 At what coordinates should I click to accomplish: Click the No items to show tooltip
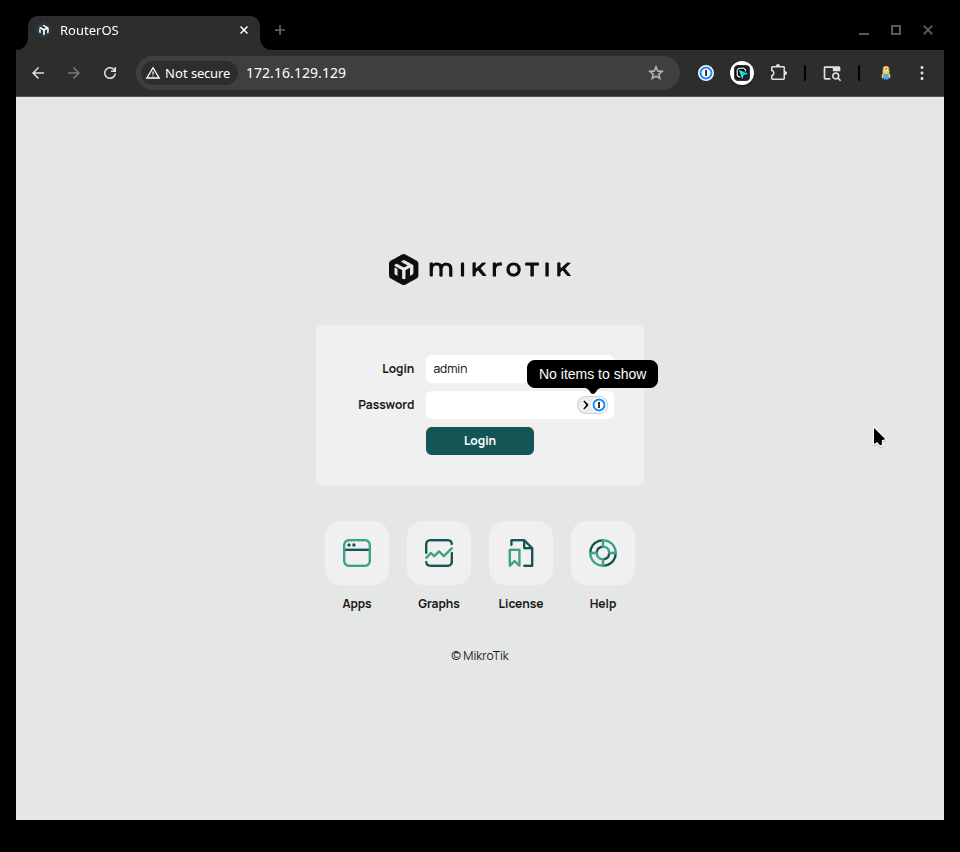pos(592,374)
